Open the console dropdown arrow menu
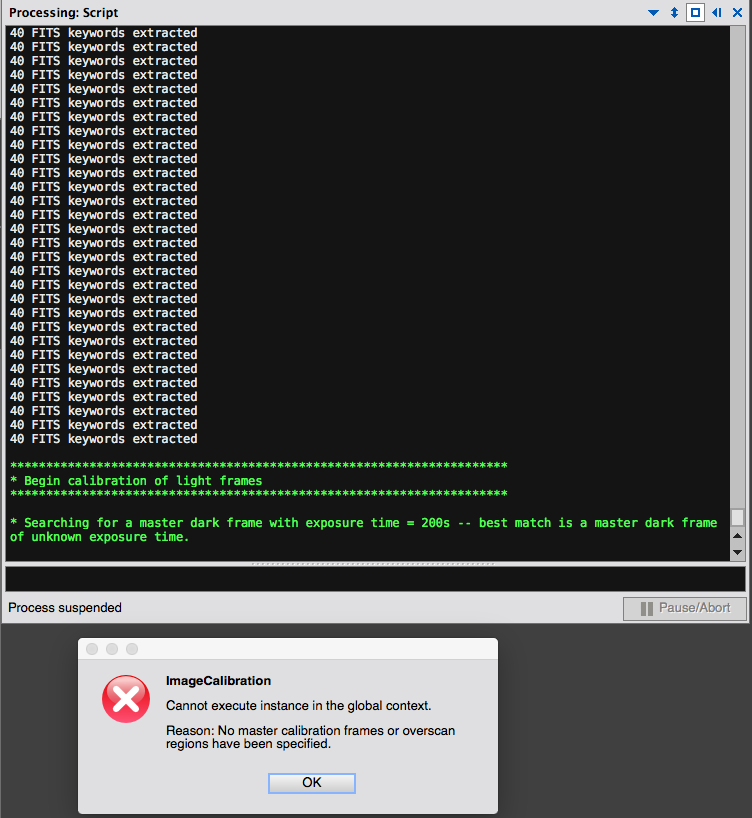 [653, 13]
